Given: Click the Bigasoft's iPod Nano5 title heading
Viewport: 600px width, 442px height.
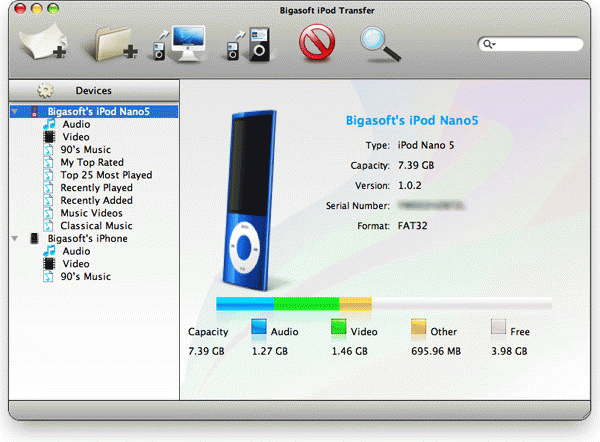Looking at the screenshot, I should (x=412, y=121).
